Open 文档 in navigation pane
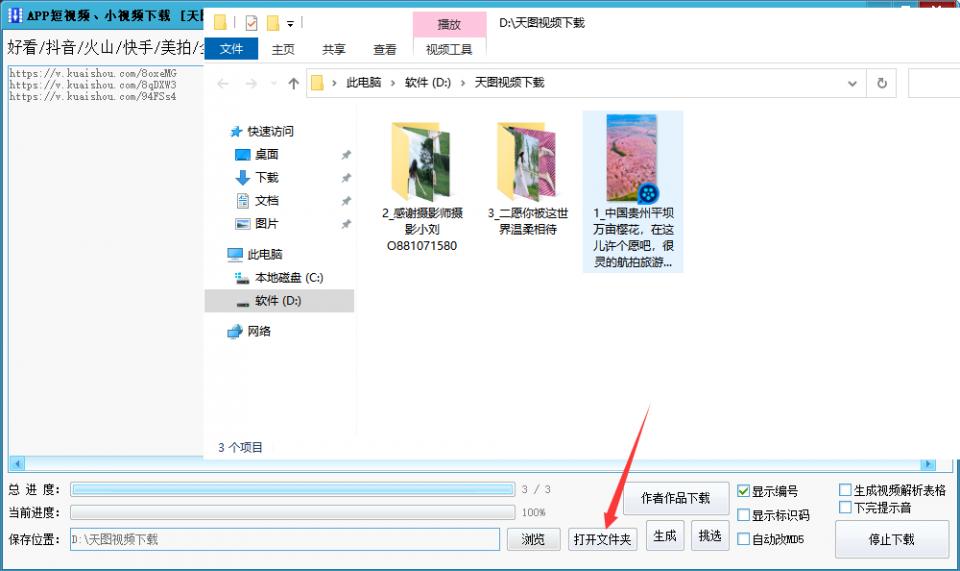960x571 pixels. (266, 201)
